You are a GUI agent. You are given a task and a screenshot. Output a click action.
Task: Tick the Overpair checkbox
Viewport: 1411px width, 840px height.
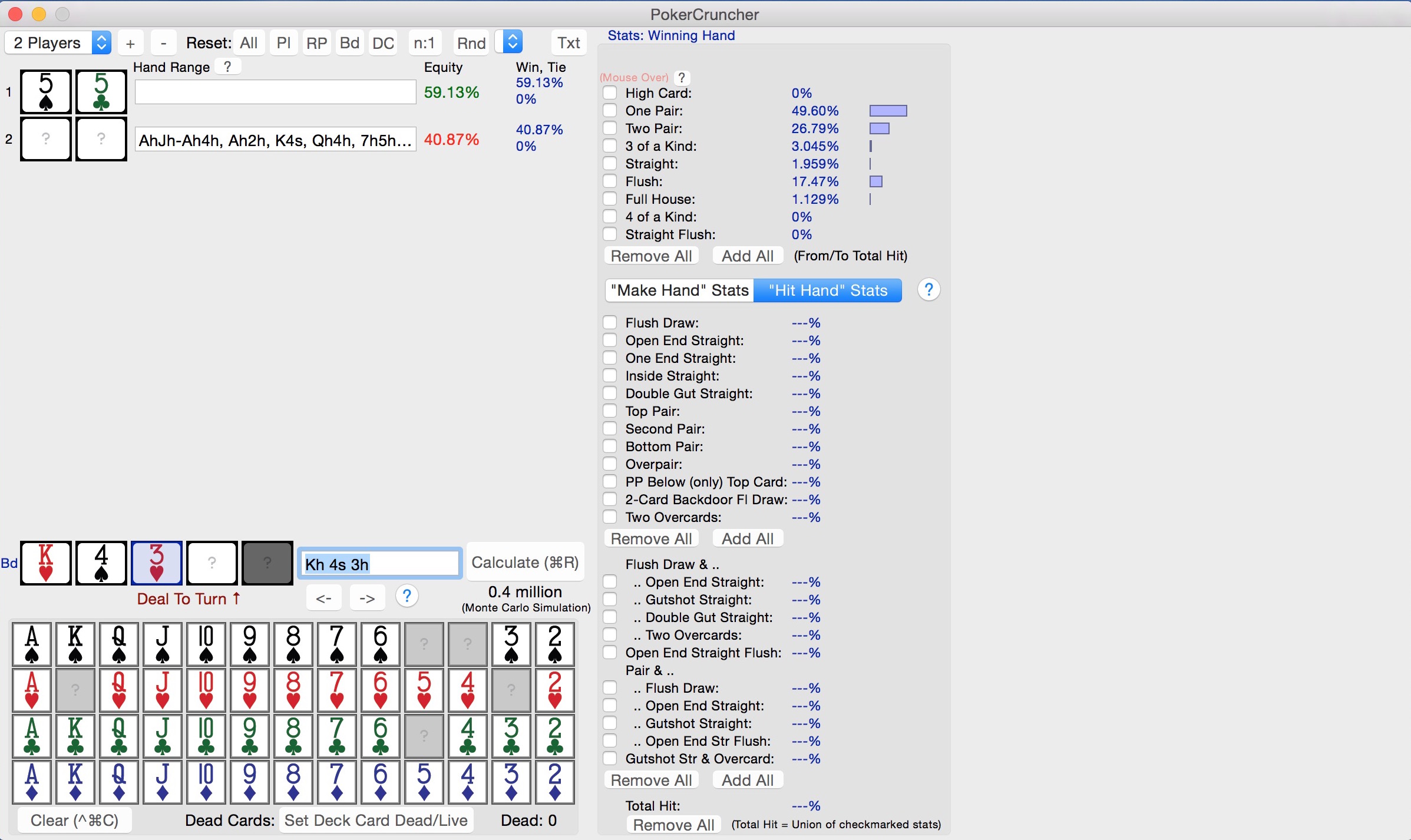[x=610, y=464]
